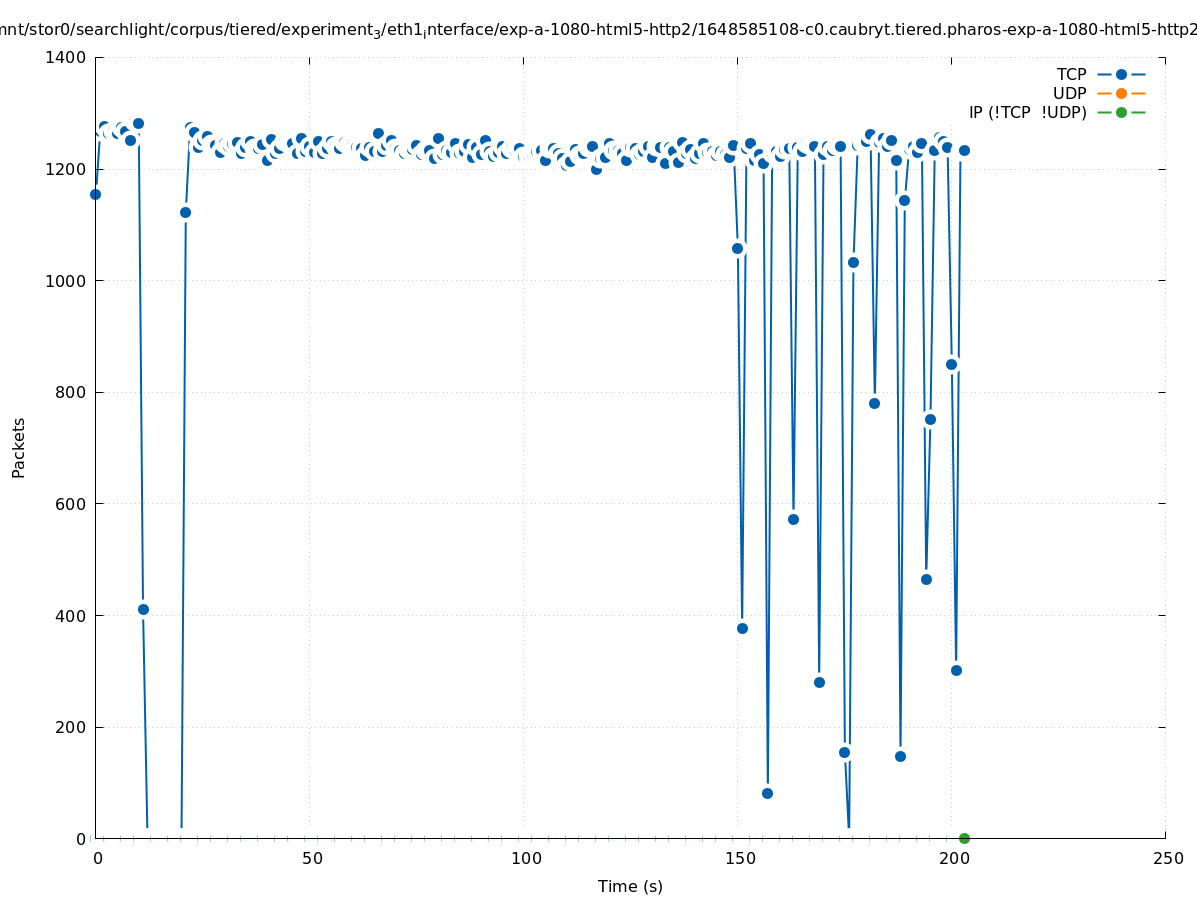Click the first TCP data point at time zero
This screenshot has height=900, width=1197.
click(x=95, y=194)
